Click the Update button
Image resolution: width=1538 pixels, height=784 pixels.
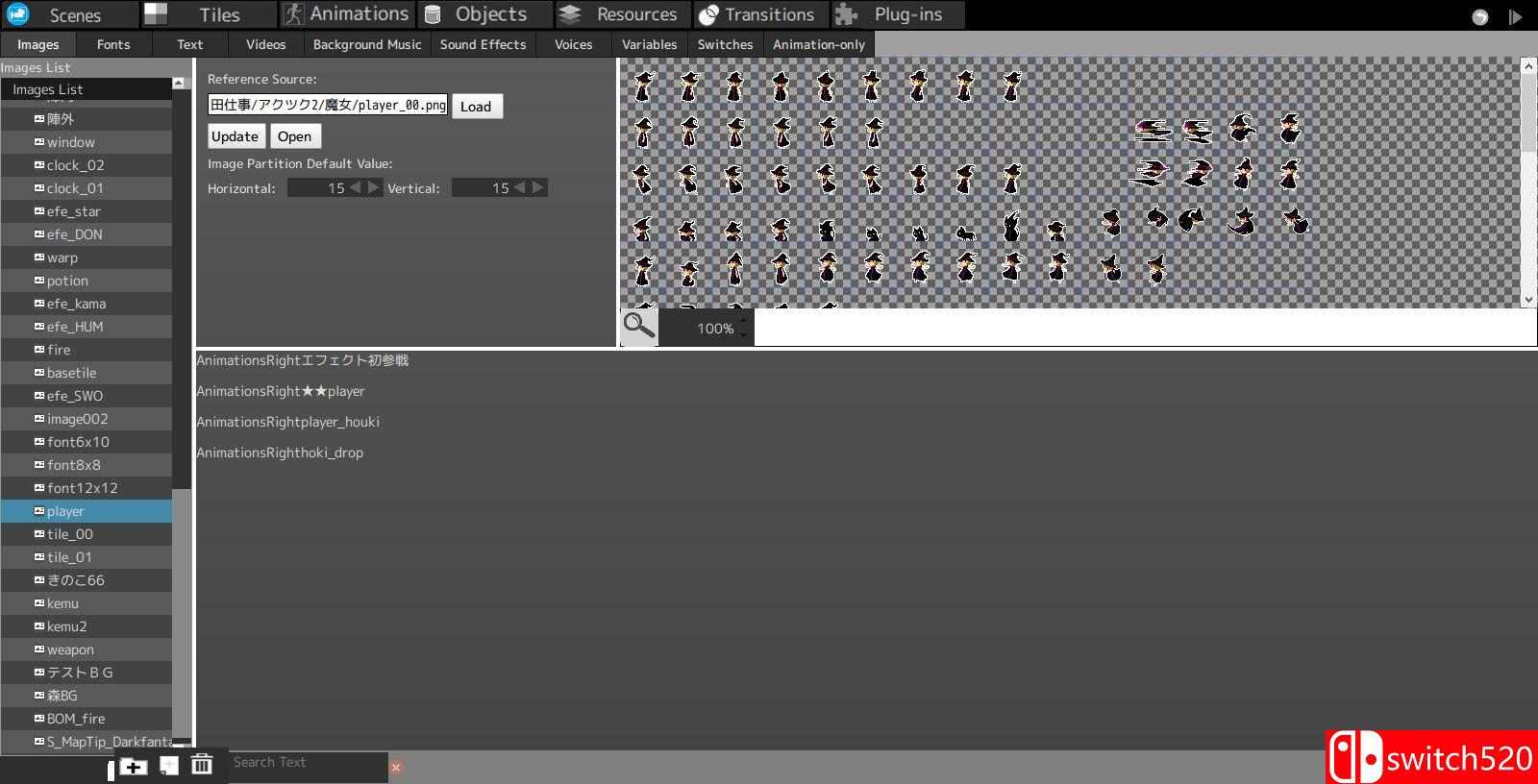click(235, 136)
